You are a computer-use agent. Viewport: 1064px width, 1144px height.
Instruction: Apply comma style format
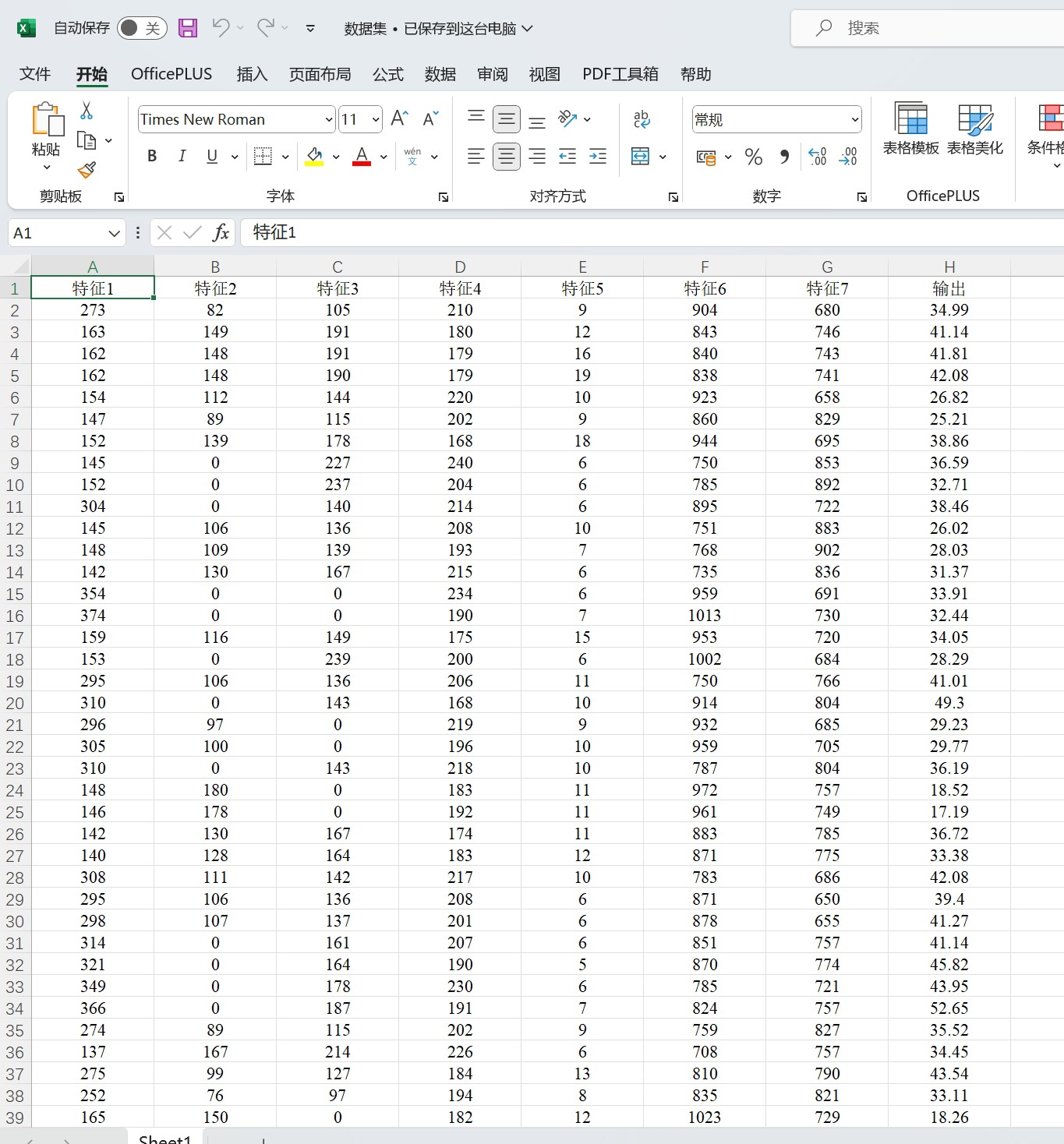[x=784, y=157]
